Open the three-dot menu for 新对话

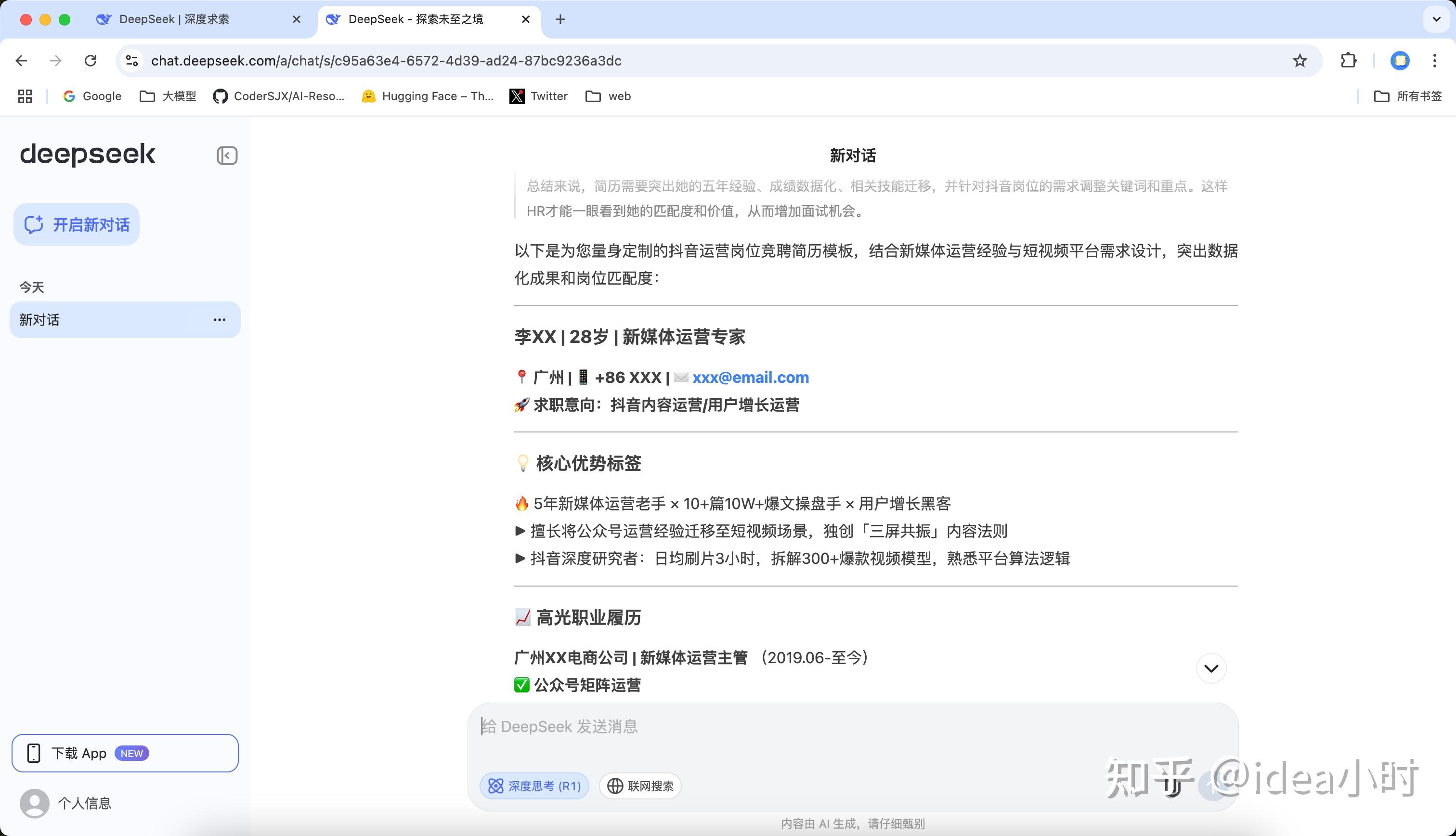219,320
